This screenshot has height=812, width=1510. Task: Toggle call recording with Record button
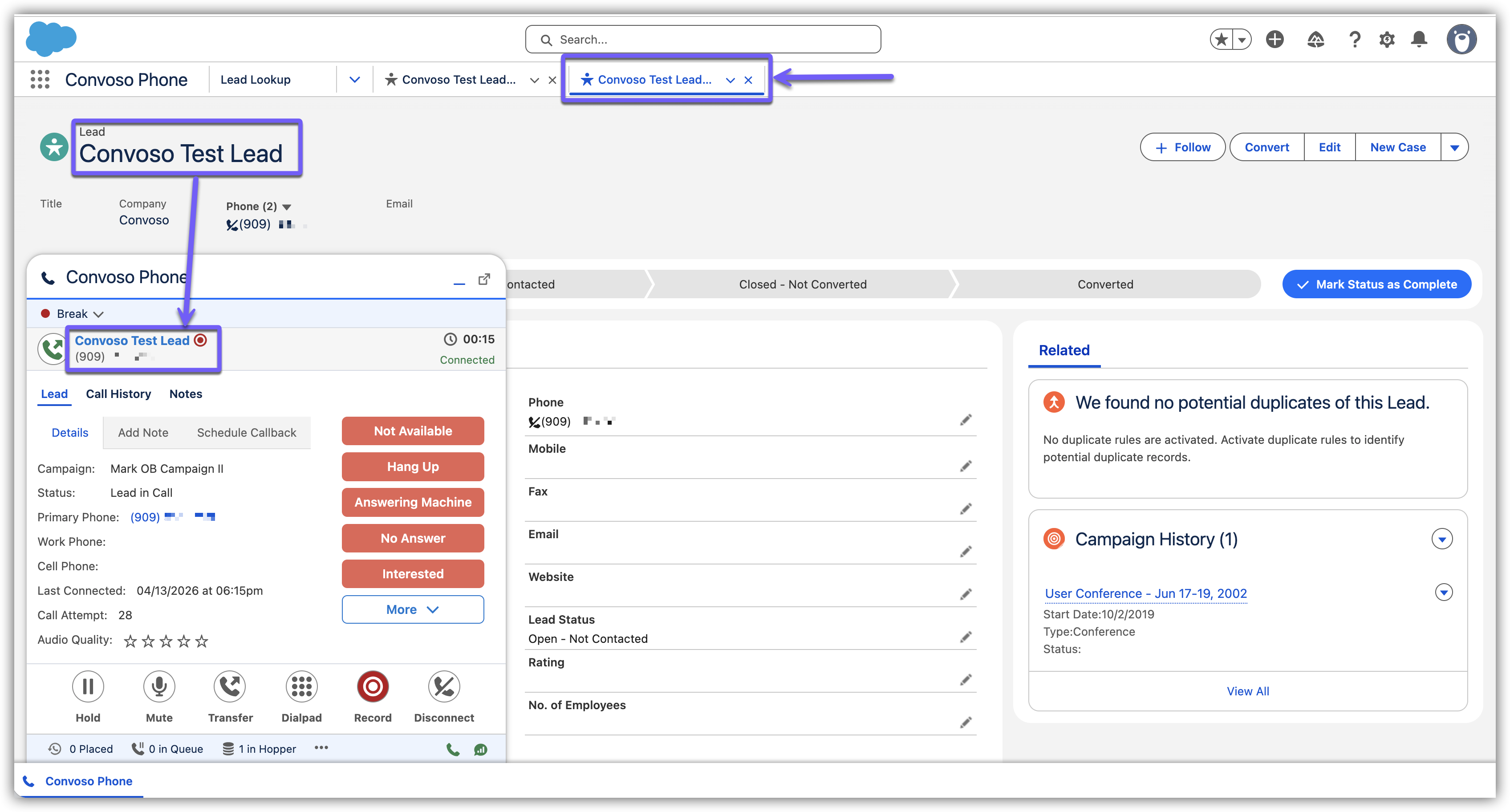pyautogui.click(x=373, y=686)
